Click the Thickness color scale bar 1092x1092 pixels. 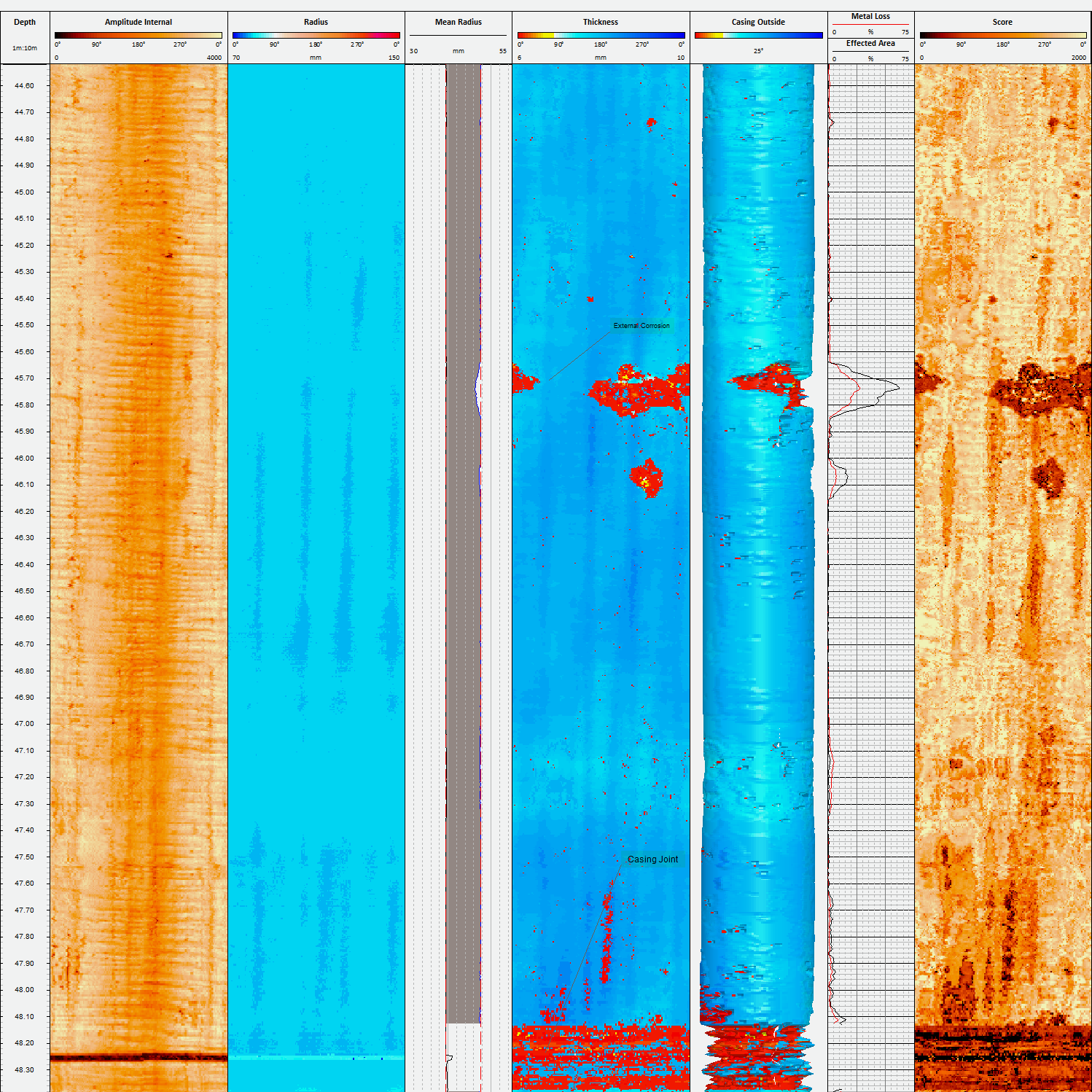tap(601, 35)
